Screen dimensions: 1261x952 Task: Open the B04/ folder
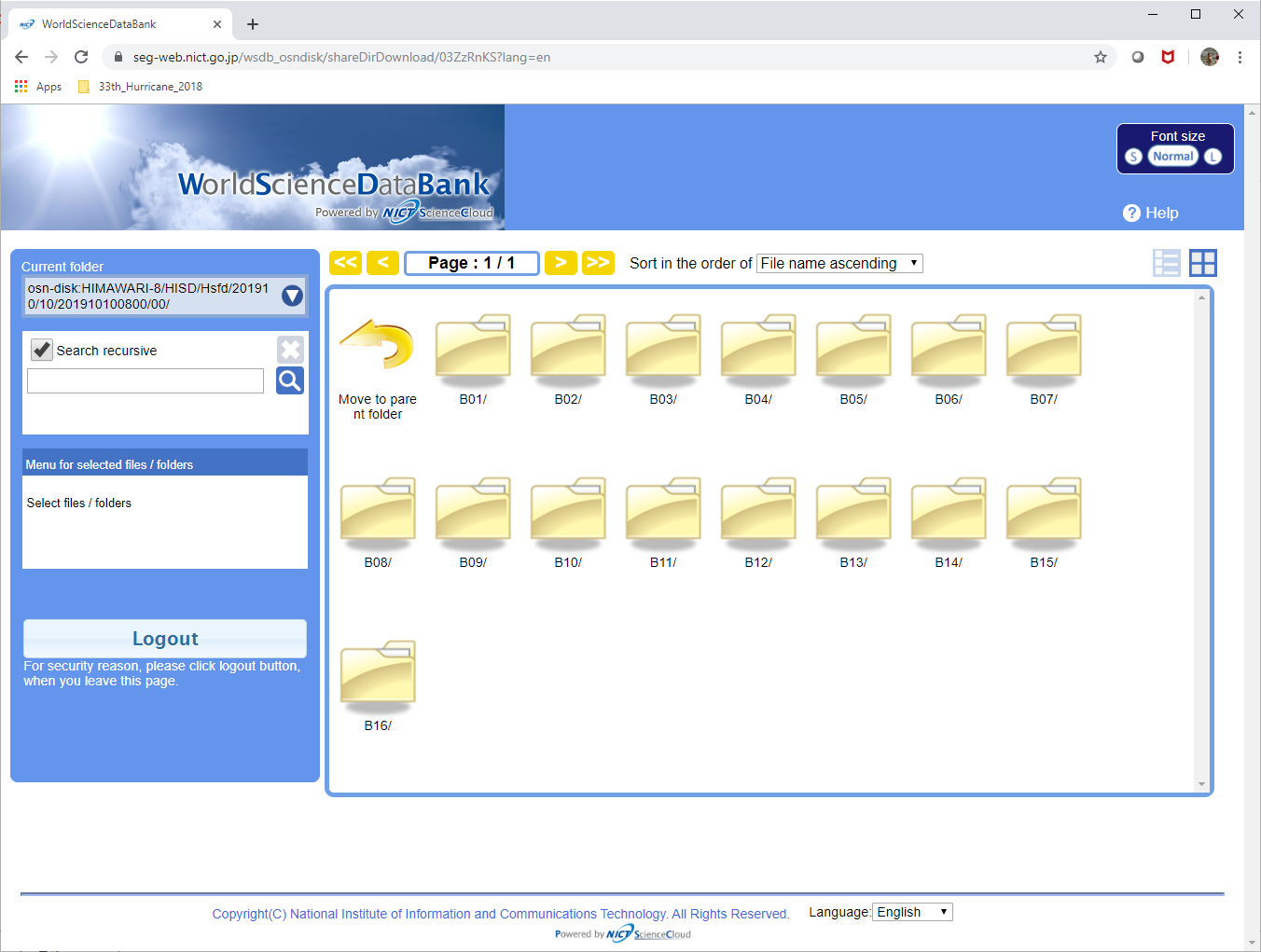click(x=758, y=352)
